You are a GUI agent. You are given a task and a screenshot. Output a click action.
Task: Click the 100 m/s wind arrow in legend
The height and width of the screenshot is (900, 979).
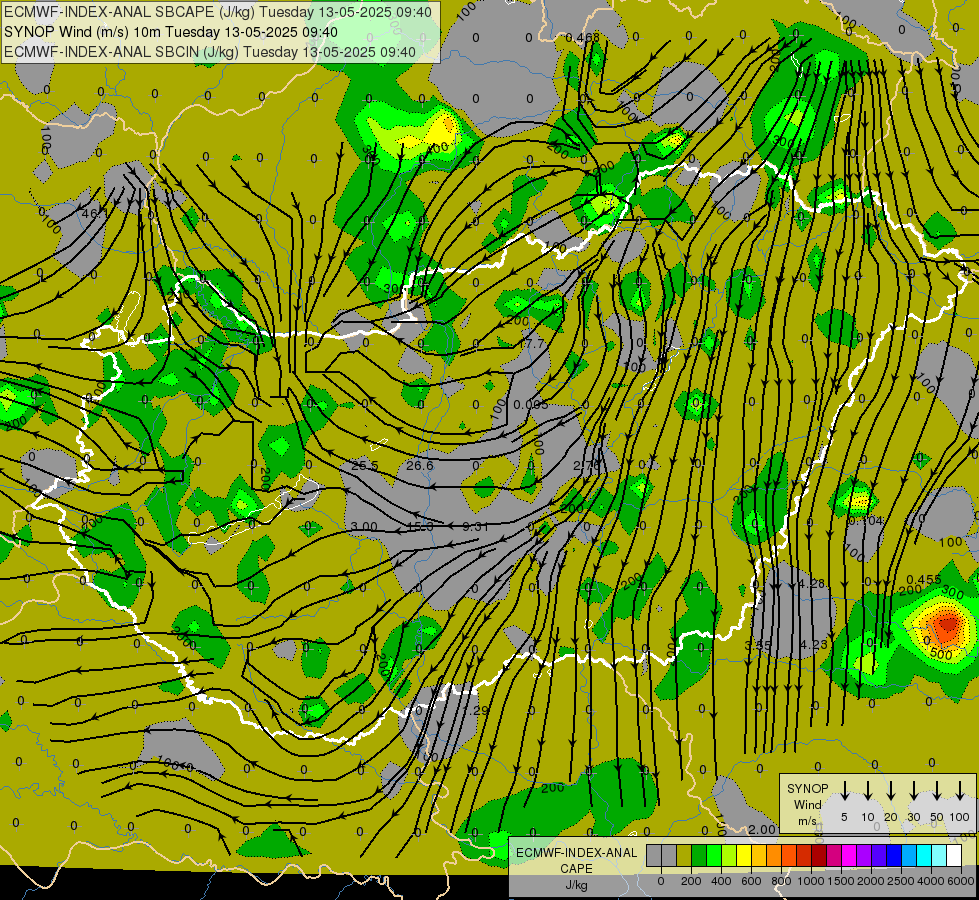pyautogui.click(x=960, y=791)
